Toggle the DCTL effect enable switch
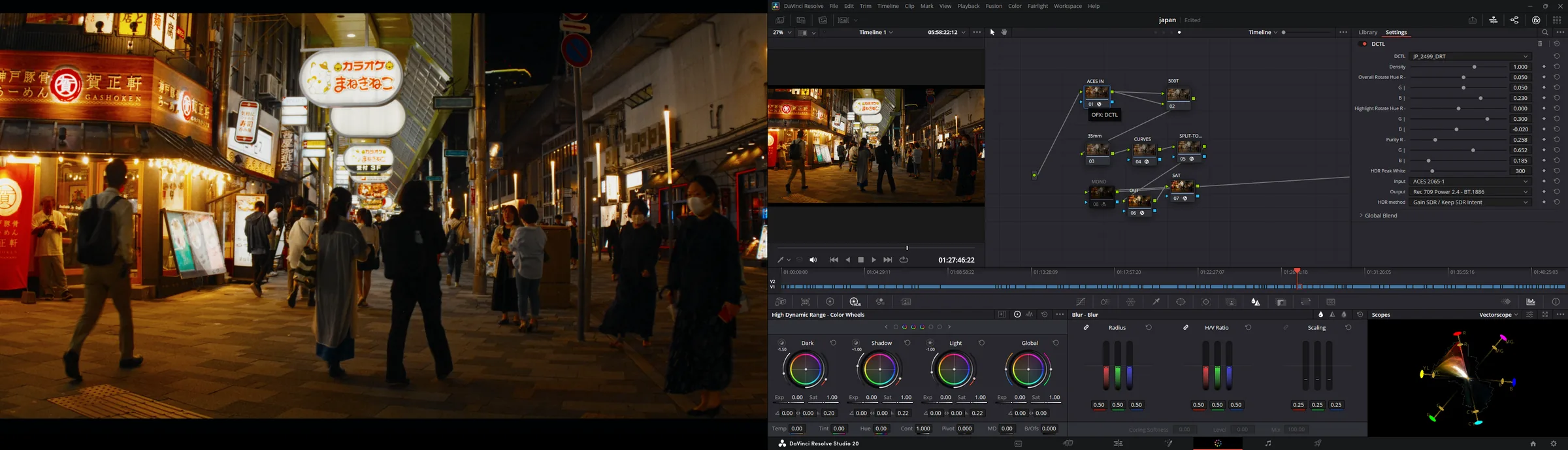 tap(1364, 44)
